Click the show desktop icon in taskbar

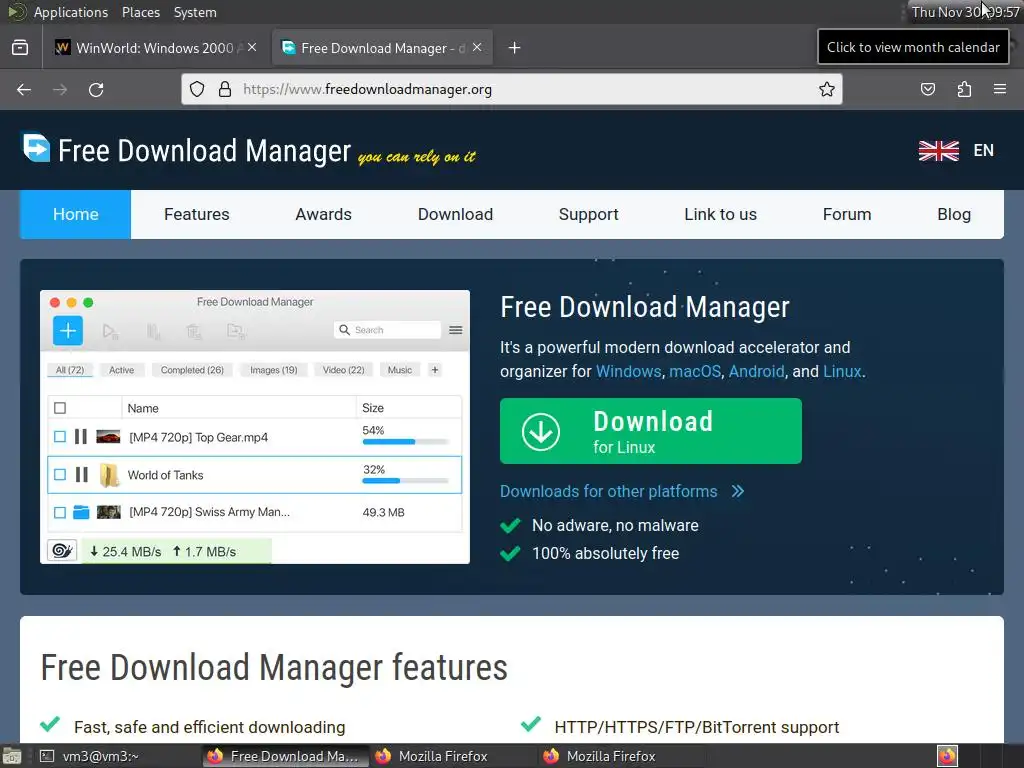[12, 756]
